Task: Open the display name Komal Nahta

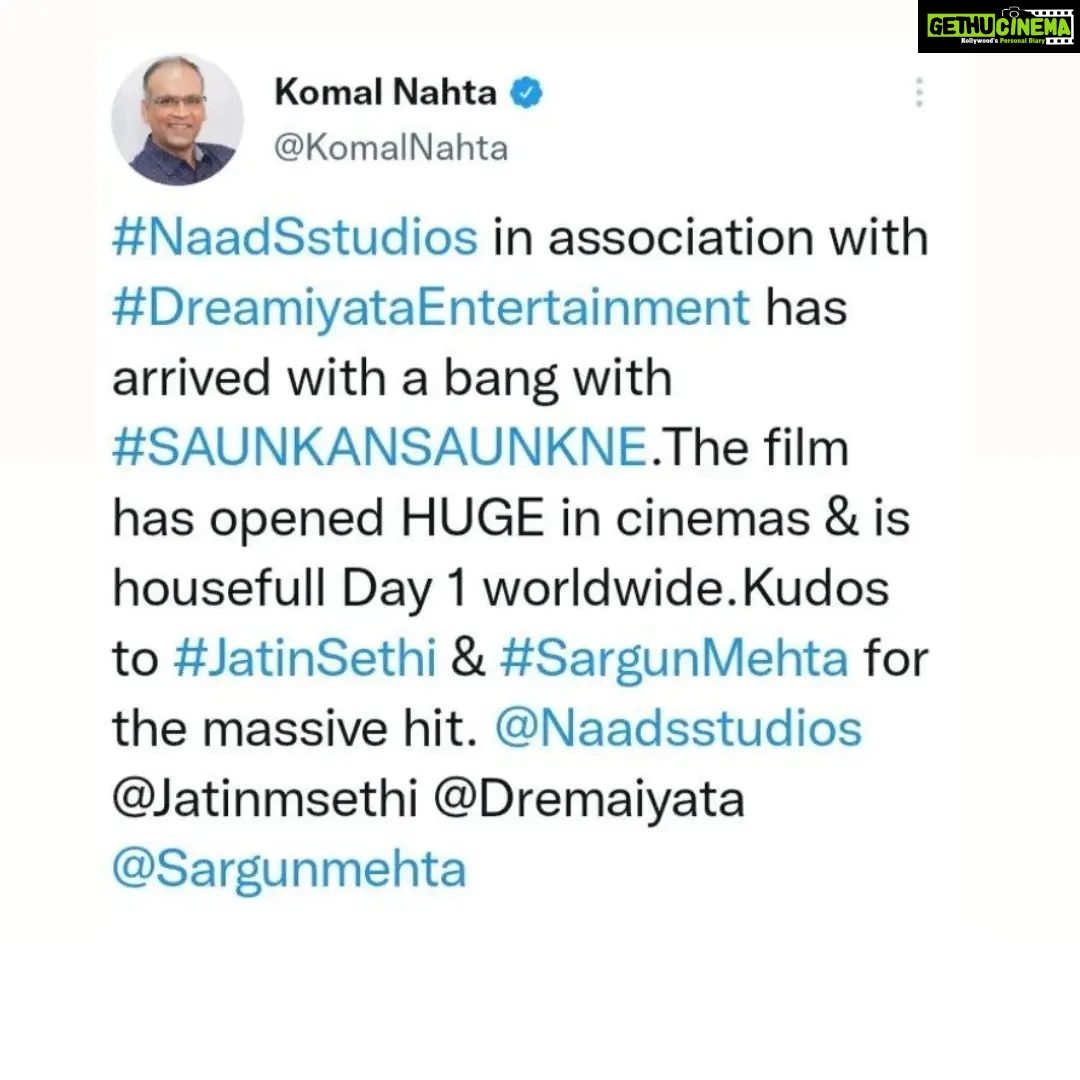Action: 385,92
